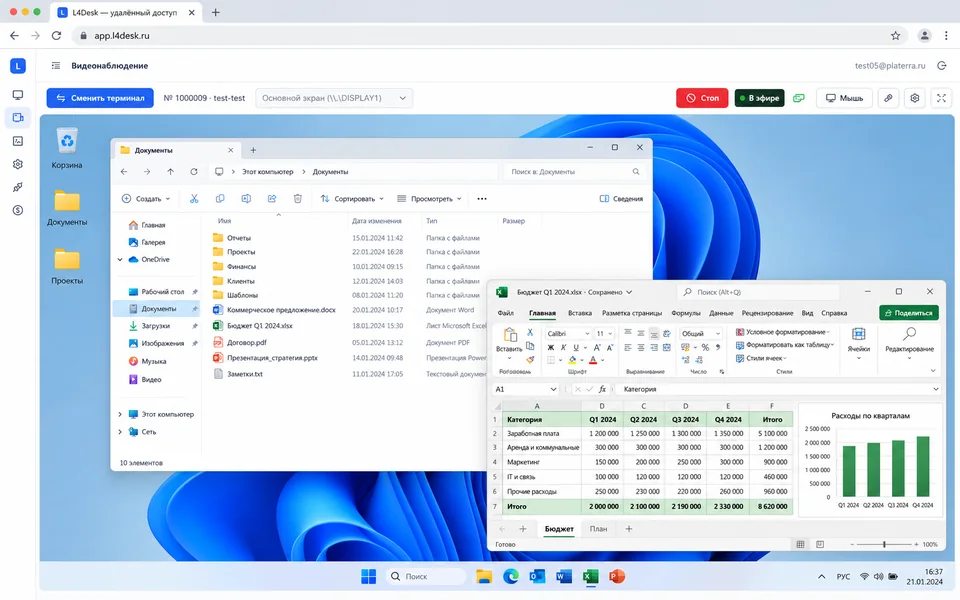Open the Формулы tab in Excel

pos(685,313)
